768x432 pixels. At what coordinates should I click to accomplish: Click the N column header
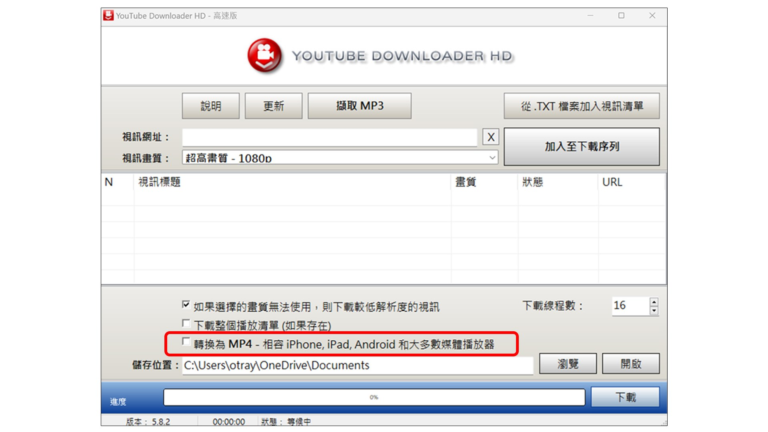coord(118,182)
